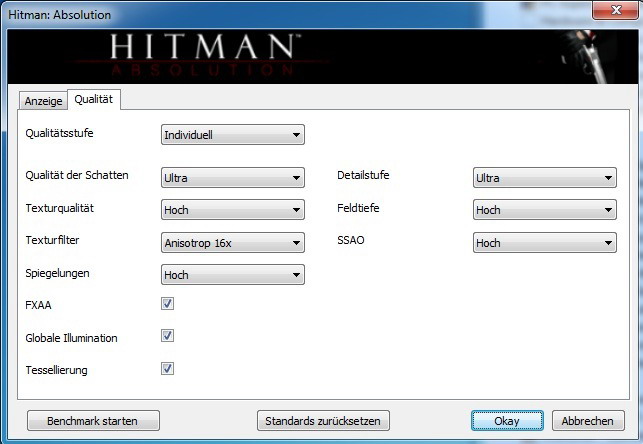The width and height of the screenshot is (643, 444).
Task: Click the Qualität der Schatten label
Action: click(x=77, y=175)
